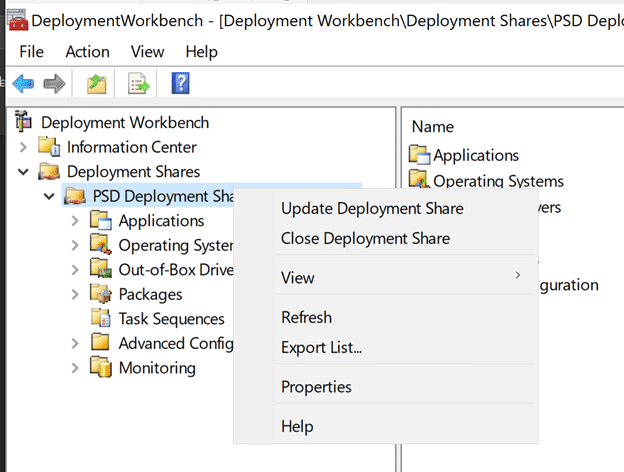
Task: Select Applications in the right pane list
Action: 476,155
